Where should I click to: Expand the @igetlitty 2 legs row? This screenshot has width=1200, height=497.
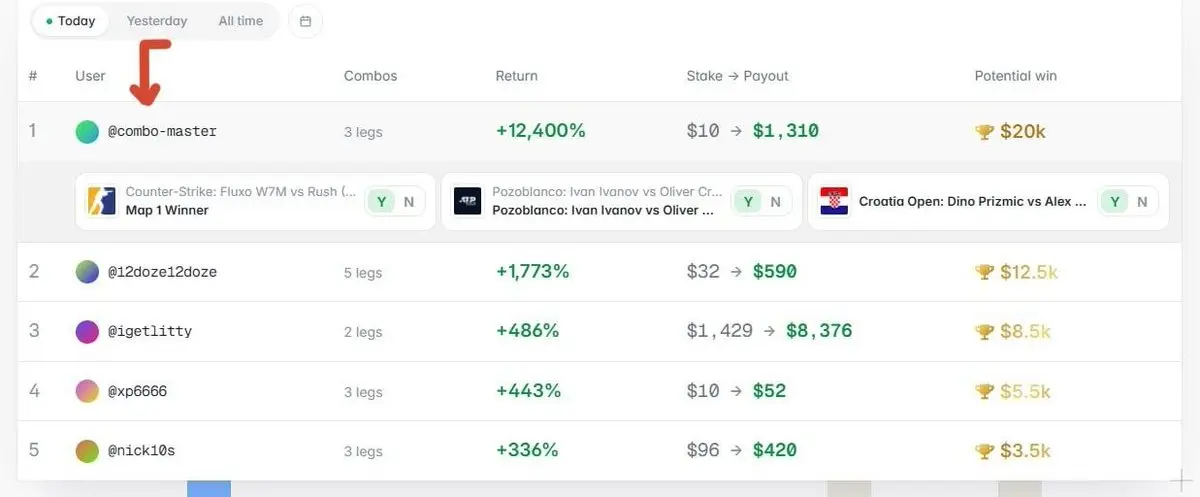599,331
